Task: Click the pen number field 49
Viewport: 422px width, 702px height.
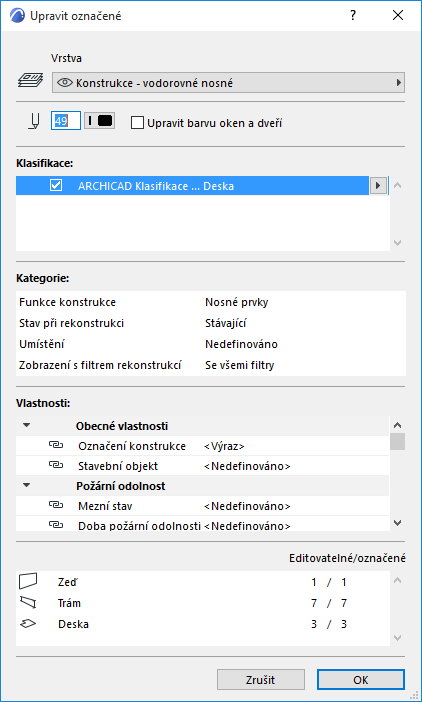Action: point(66,121)
